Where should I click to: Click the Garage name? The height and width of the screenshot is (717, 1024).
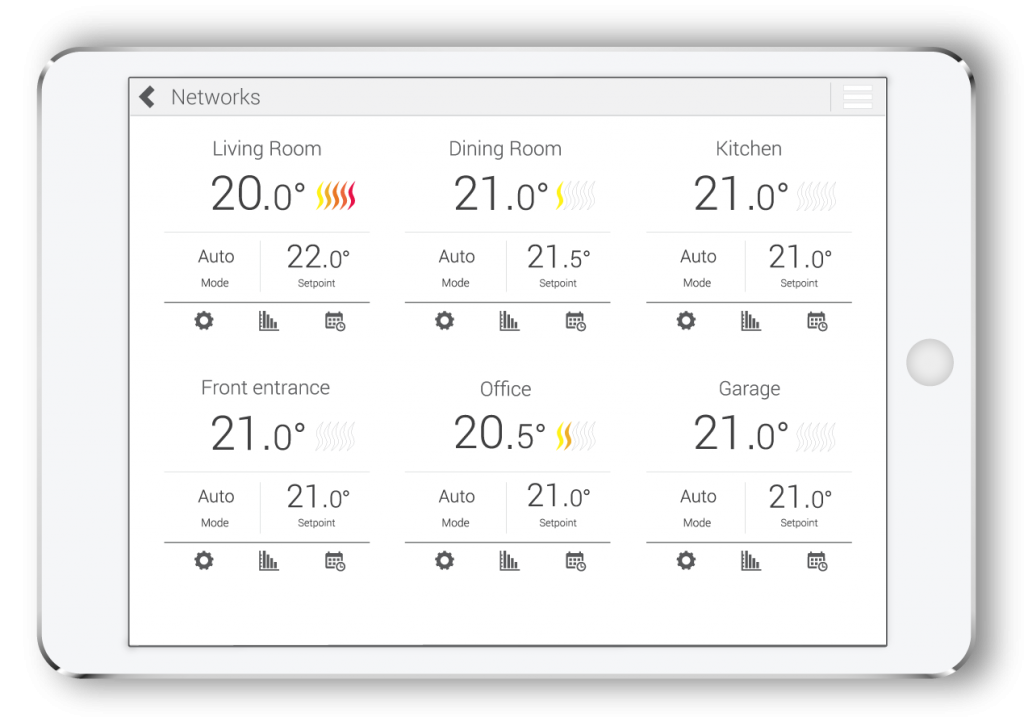click(x=749, y=389)
